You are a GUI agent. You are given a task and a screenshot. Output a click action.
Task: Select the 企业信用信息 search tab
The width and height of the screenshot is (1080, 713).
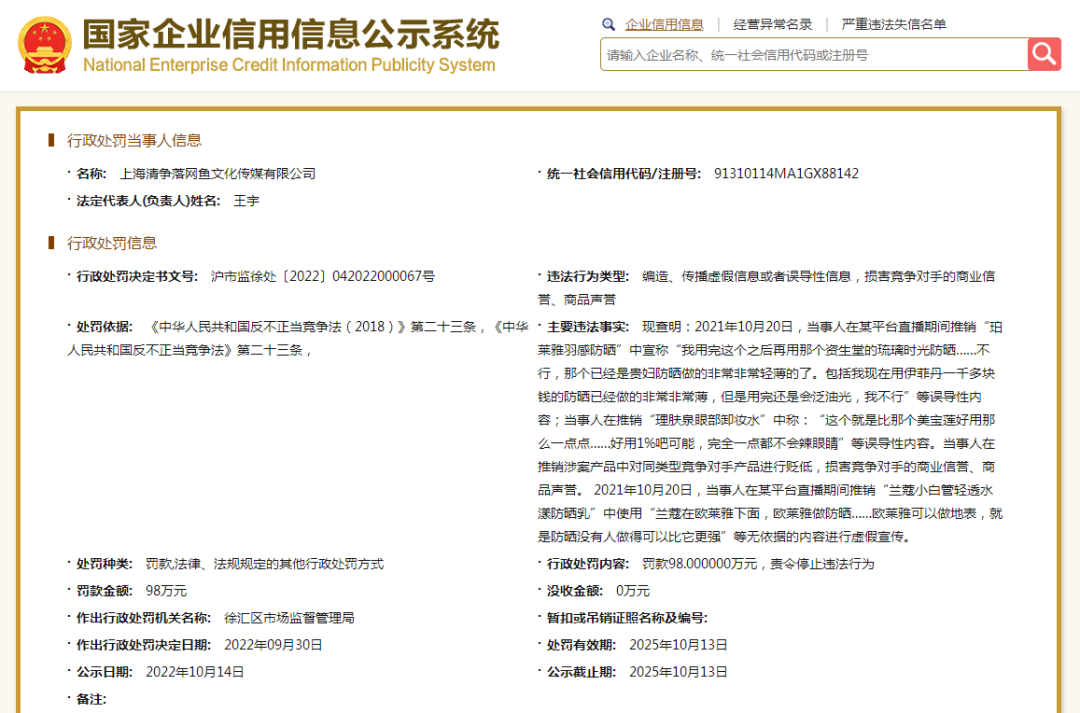[664, 24]
